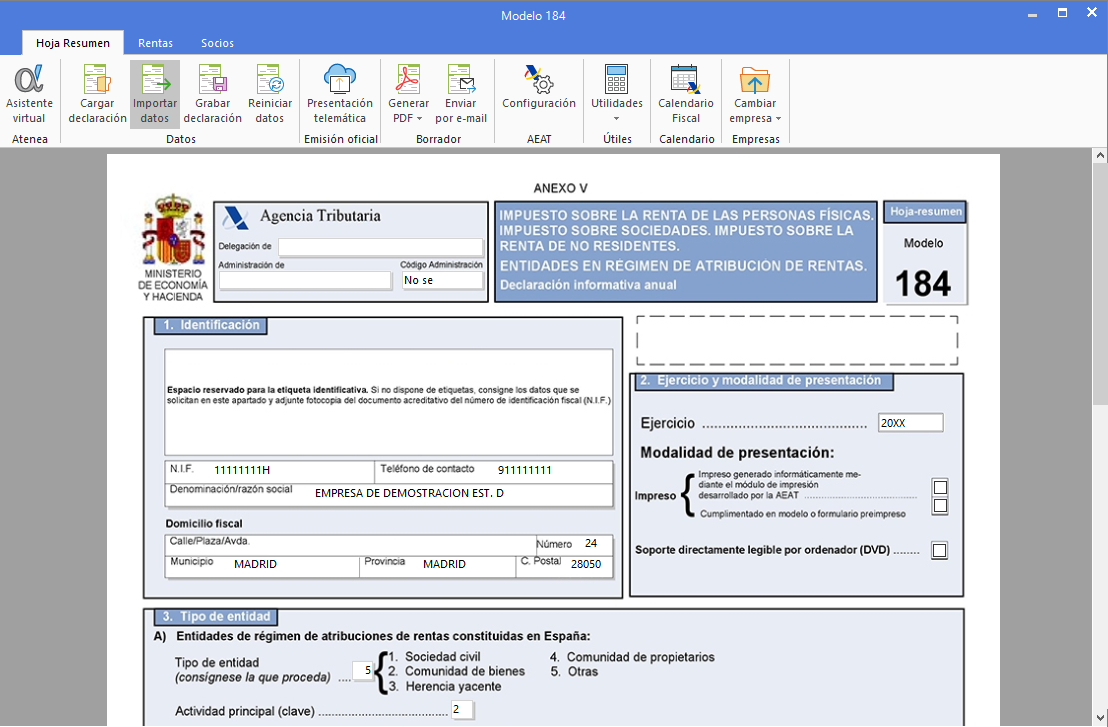Switch to the Socios tab
The width and height of the screenshot is (1108, 727).
(x=217, y=43)
